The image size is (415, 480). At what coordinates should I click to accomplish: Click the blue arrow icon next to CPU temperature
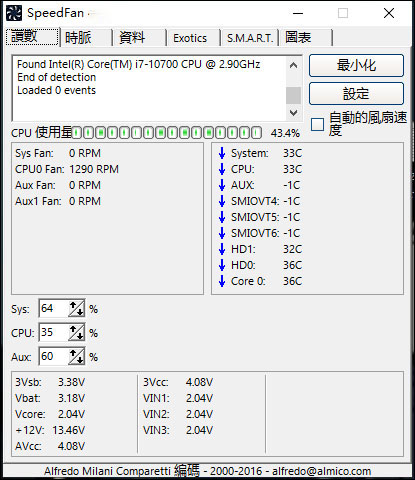pyautogui.click(x=222, y=169)
